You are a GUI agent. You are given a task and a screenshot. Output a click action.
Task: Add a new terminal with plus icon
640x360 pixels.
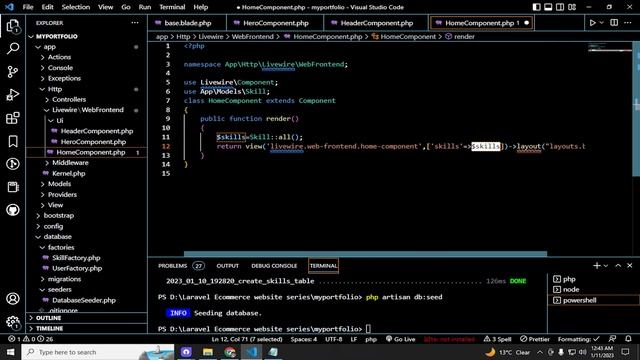(x=596, y=266)
